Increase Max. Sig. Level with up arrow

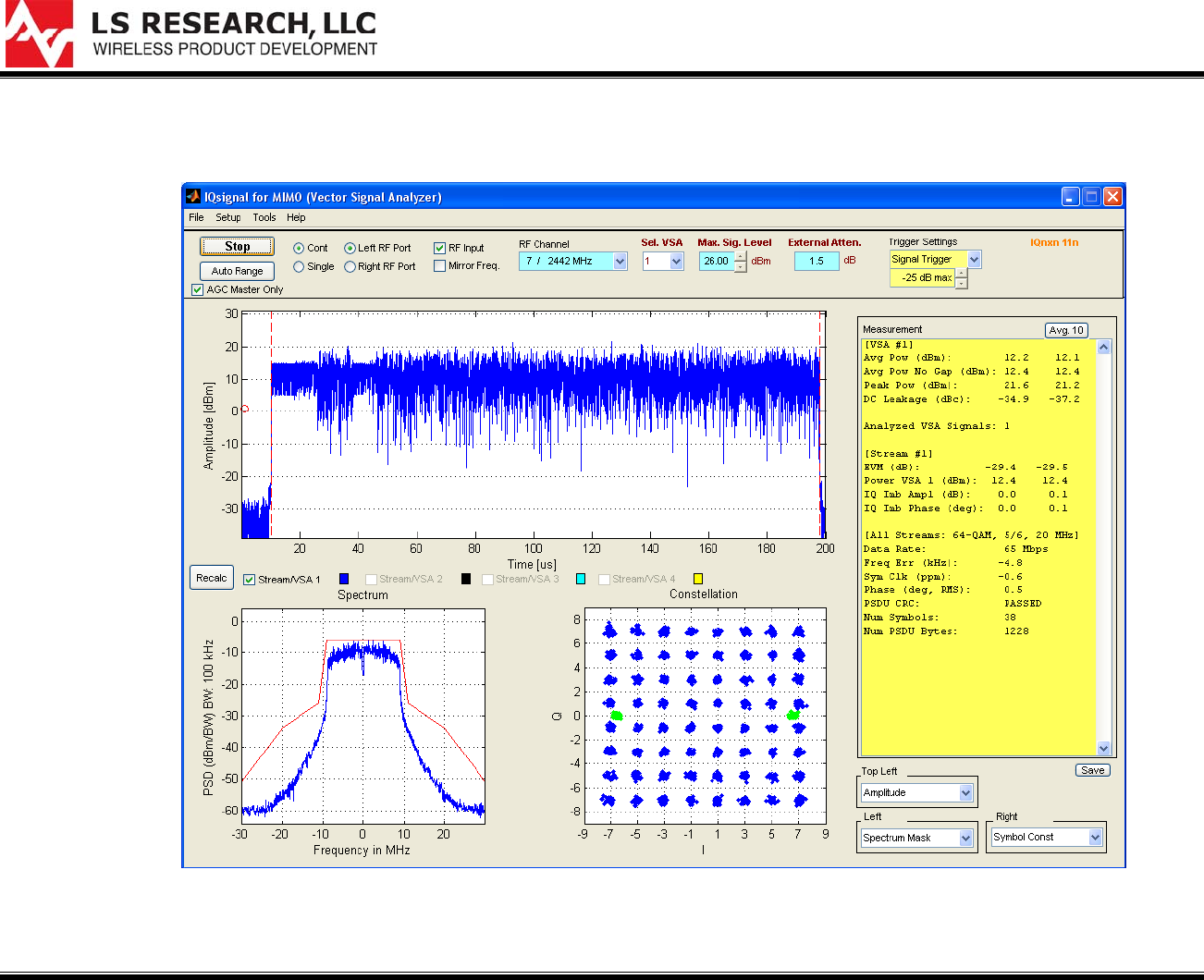741,256
